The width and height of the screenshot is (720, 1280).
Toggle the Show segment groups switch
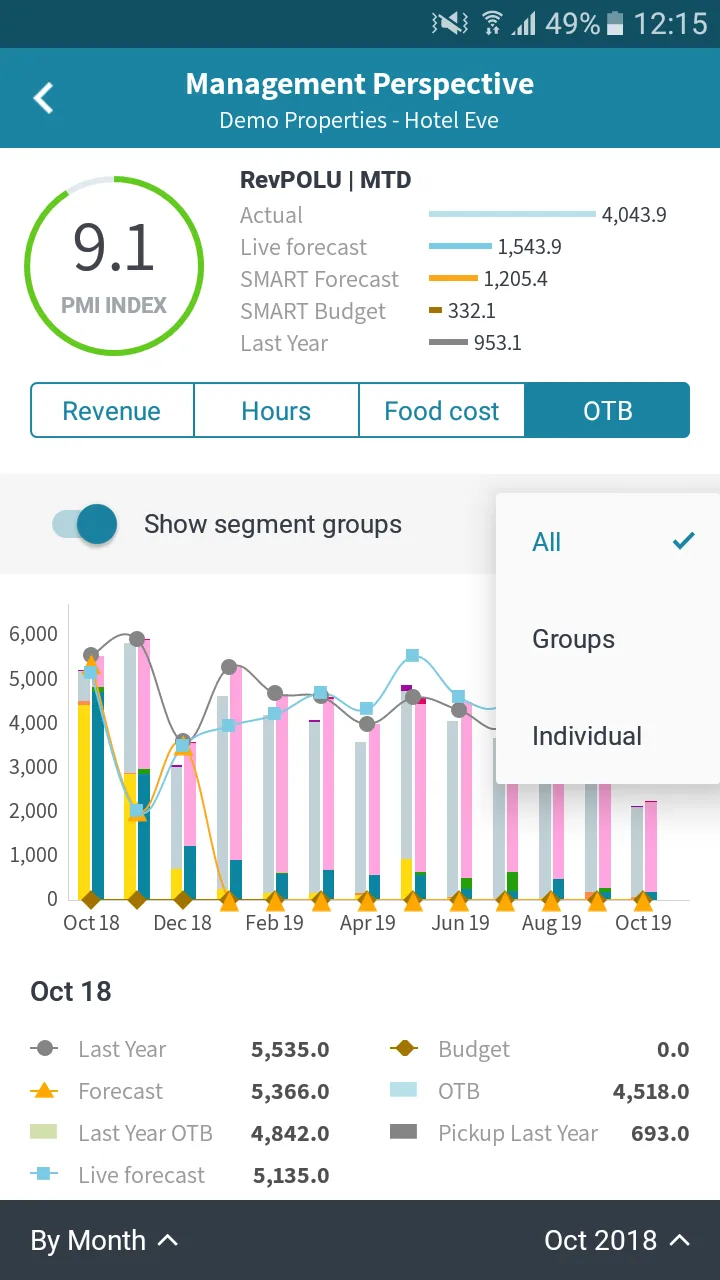[x=85, y=524]
